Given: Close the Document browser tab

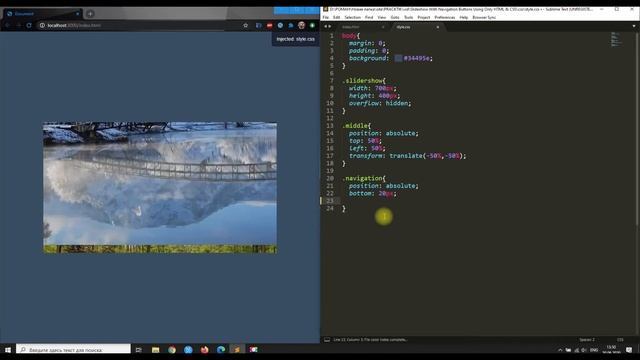Looking at the screenshot, I should [x=78, y=14].
